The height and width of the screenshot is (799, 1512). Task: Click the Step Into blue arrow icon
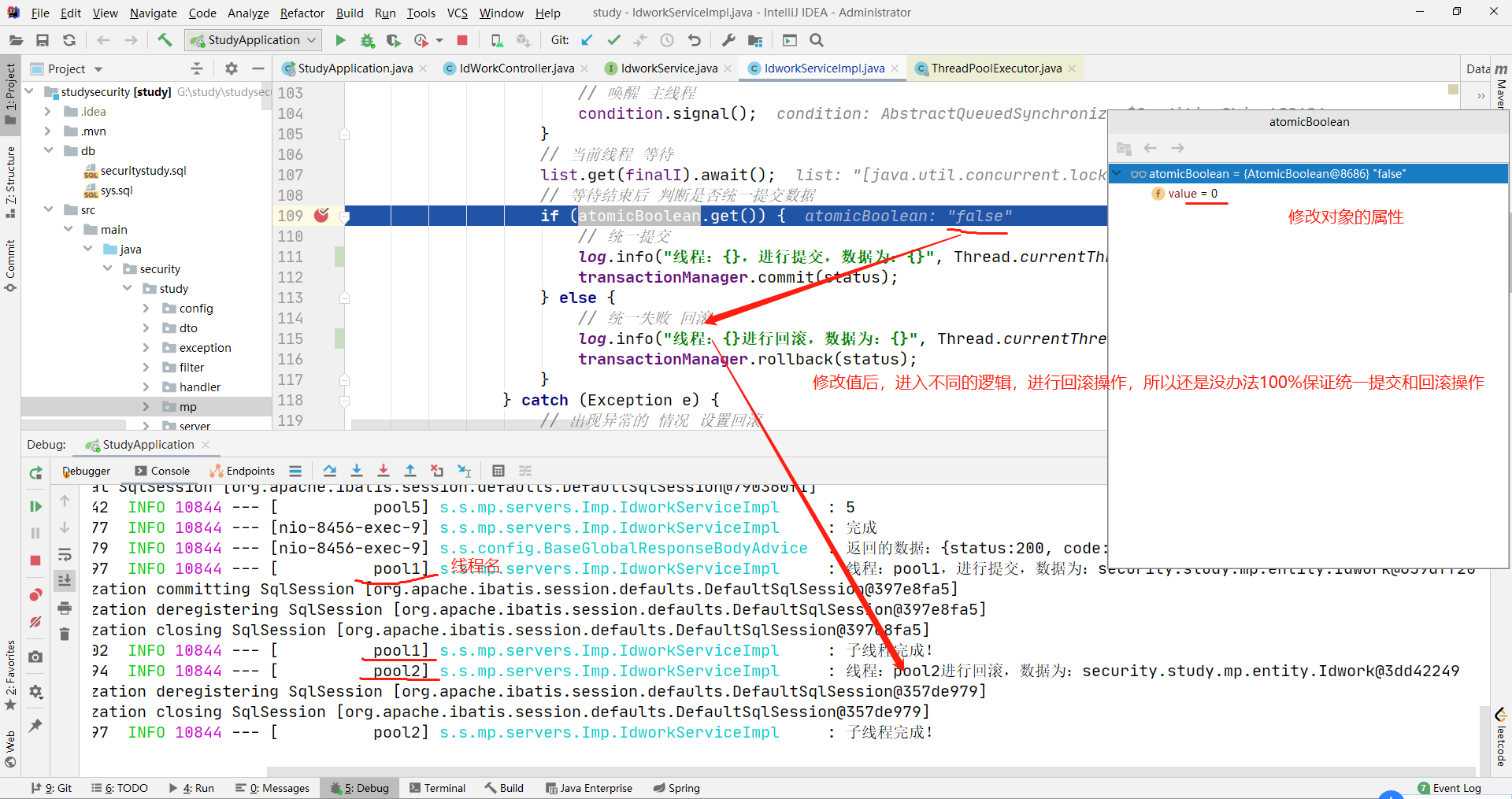click(357, 471)
